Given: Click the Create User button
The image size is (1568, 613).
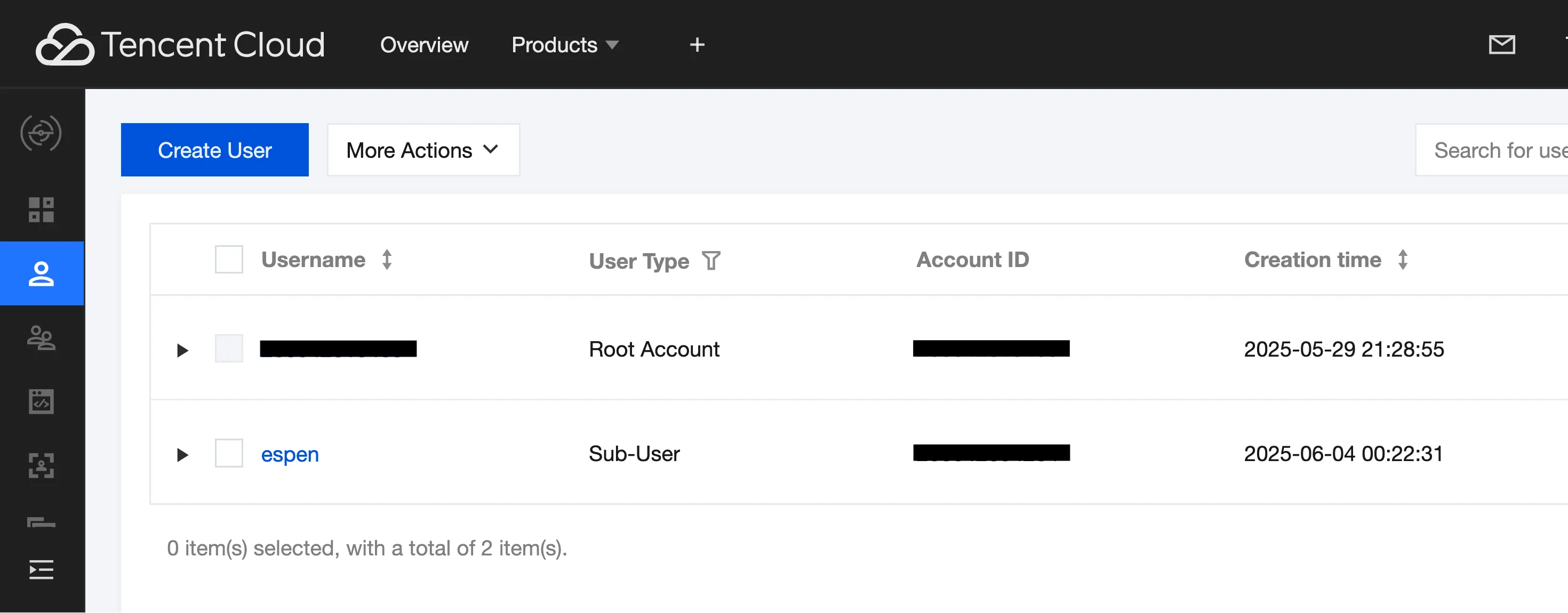Looking at the screenshot, I should (214, 150).
